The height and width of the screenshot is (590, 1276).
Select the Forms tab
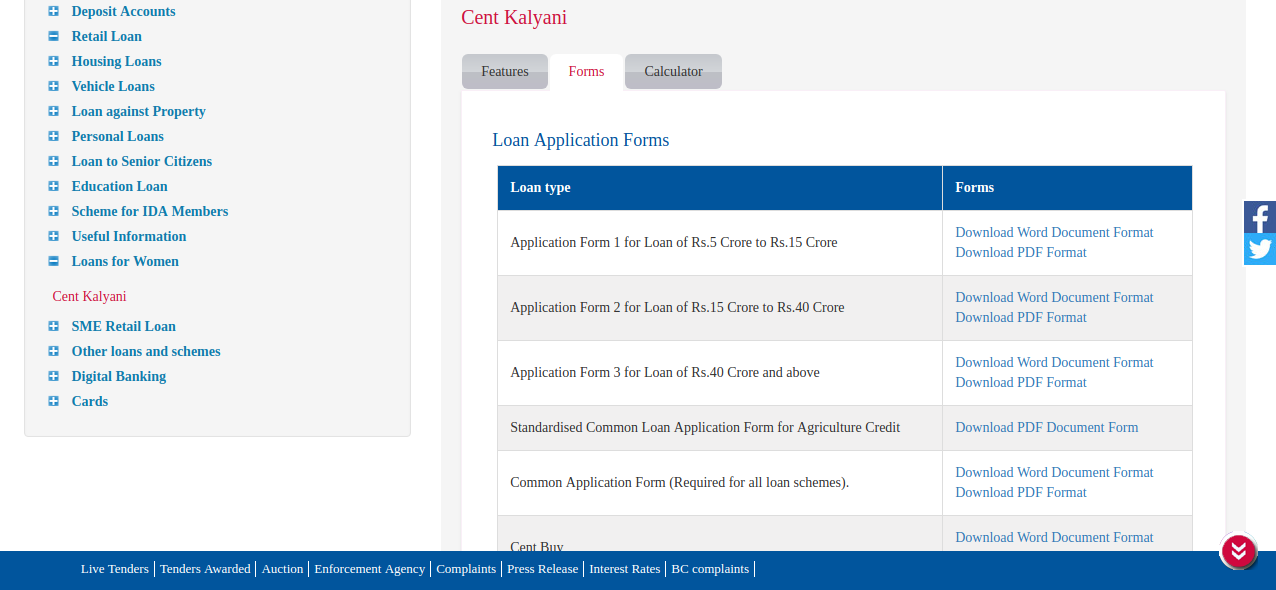[586, 72]
